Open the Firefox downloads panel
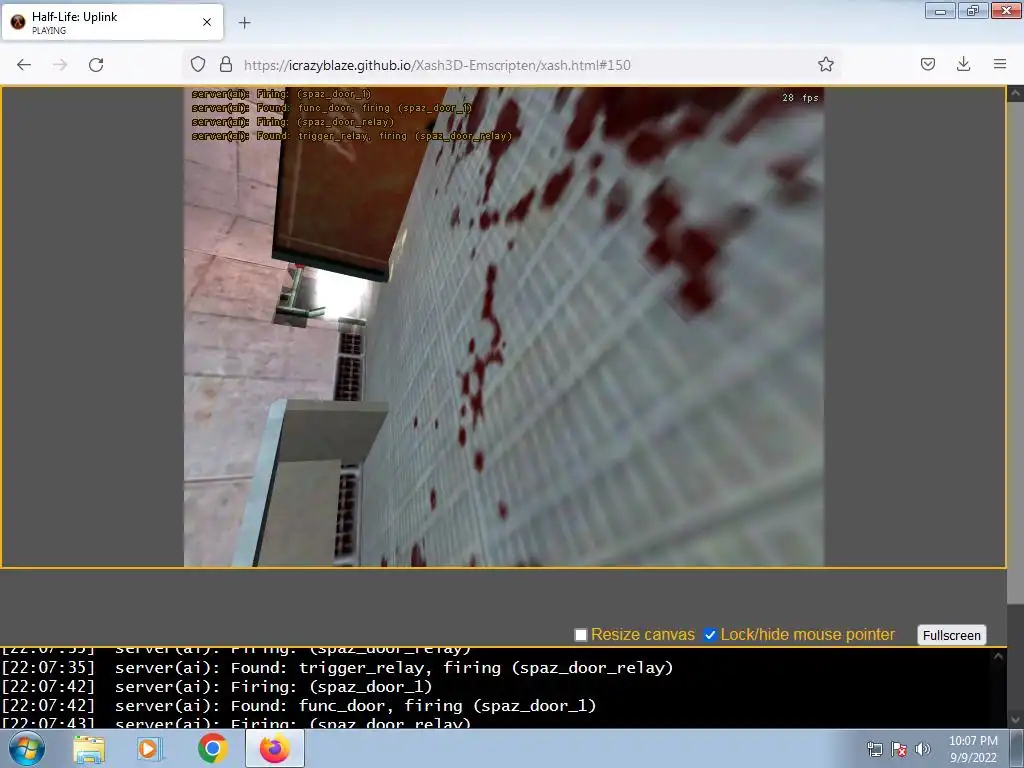 click(963, 64)
